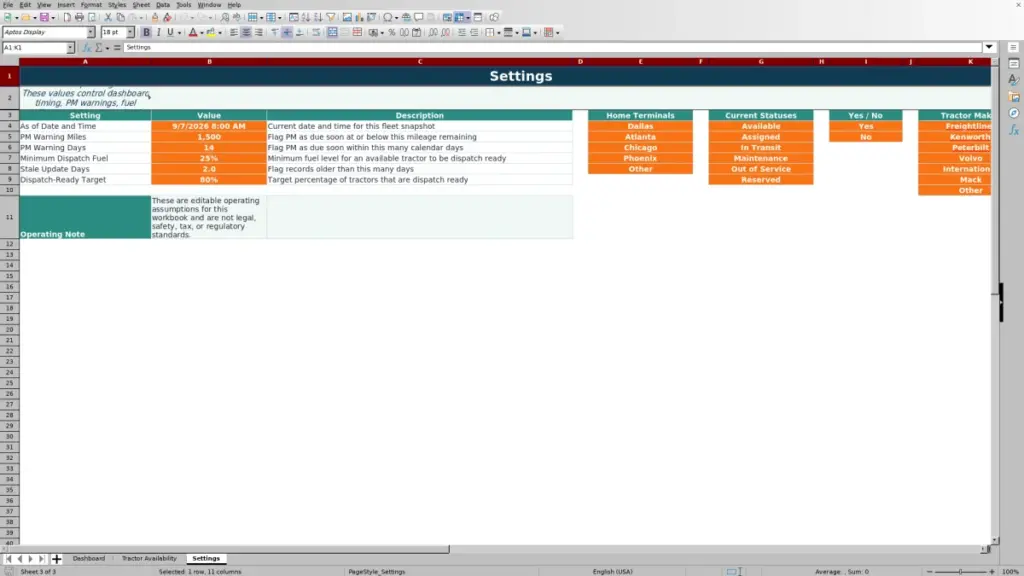
Task: Open the Data menu
Action: tap(163, 5)
